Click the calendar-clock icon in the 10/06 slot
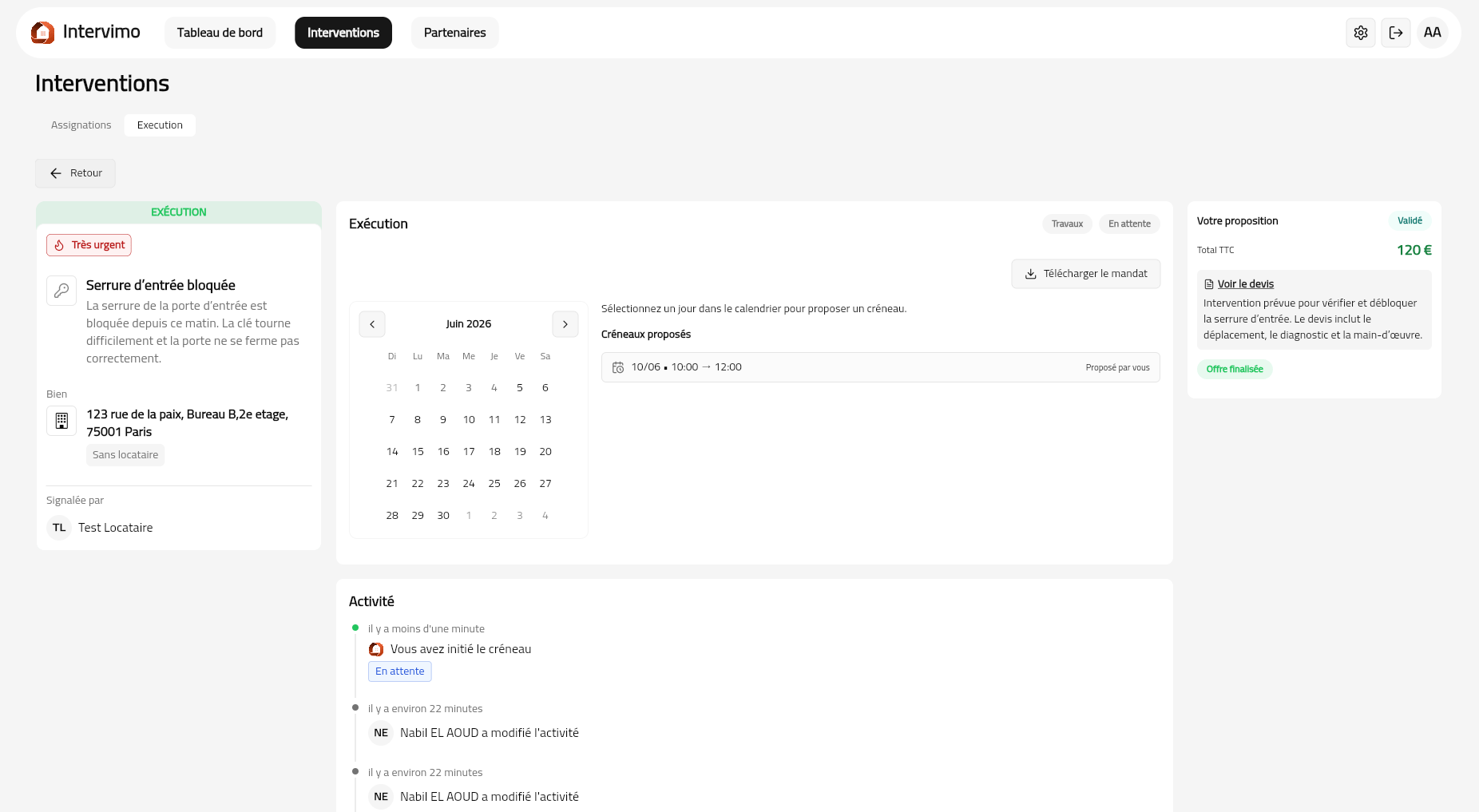This screenshot has height=812, width=1479. [618, 367]
